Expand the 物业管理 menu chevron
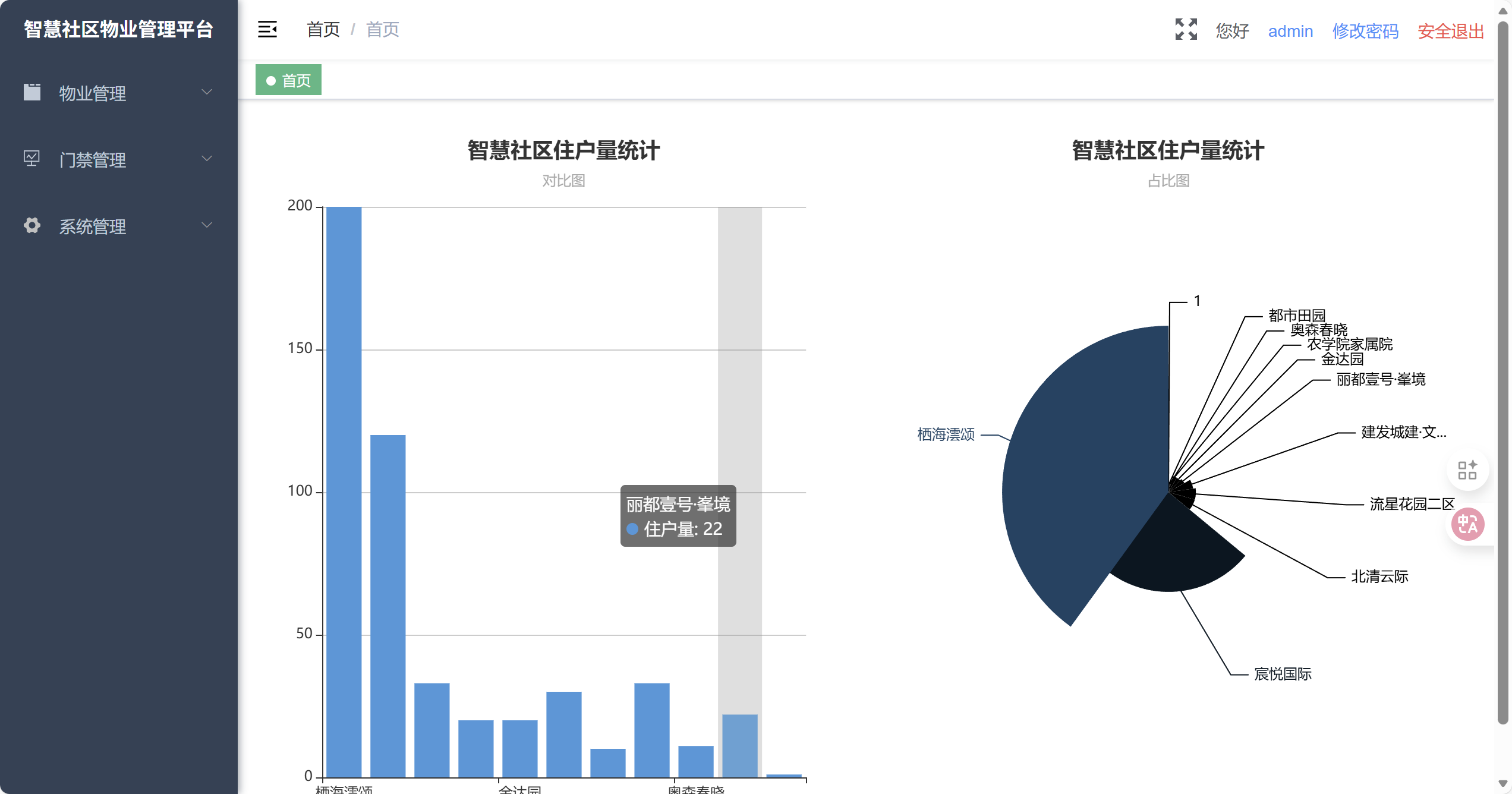Screen dimensions: 1512x794 click(x=207, y=92)
